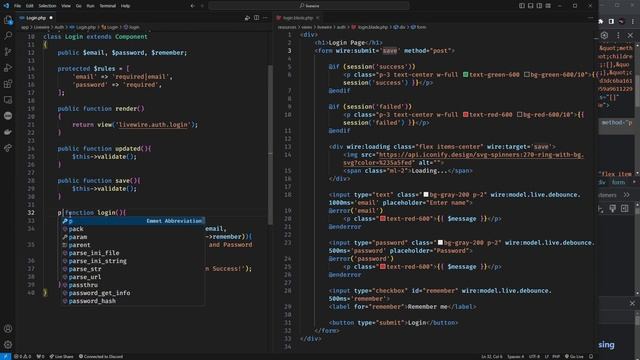Select the 'passthru' suggestion
Screen dimensions: 640x360
pos(133,285)
